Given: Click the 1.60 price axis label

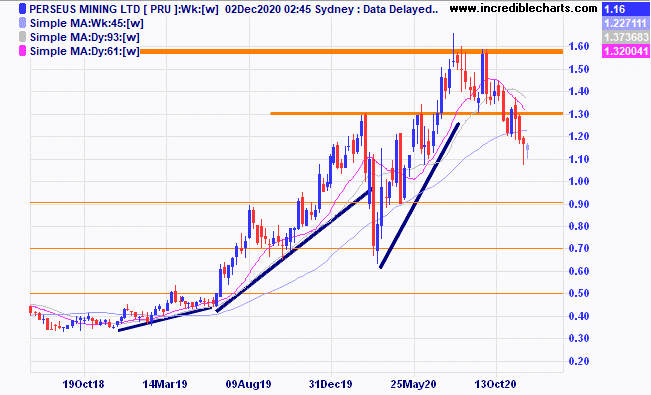Looking at the screenshot, I should (579, 46).
